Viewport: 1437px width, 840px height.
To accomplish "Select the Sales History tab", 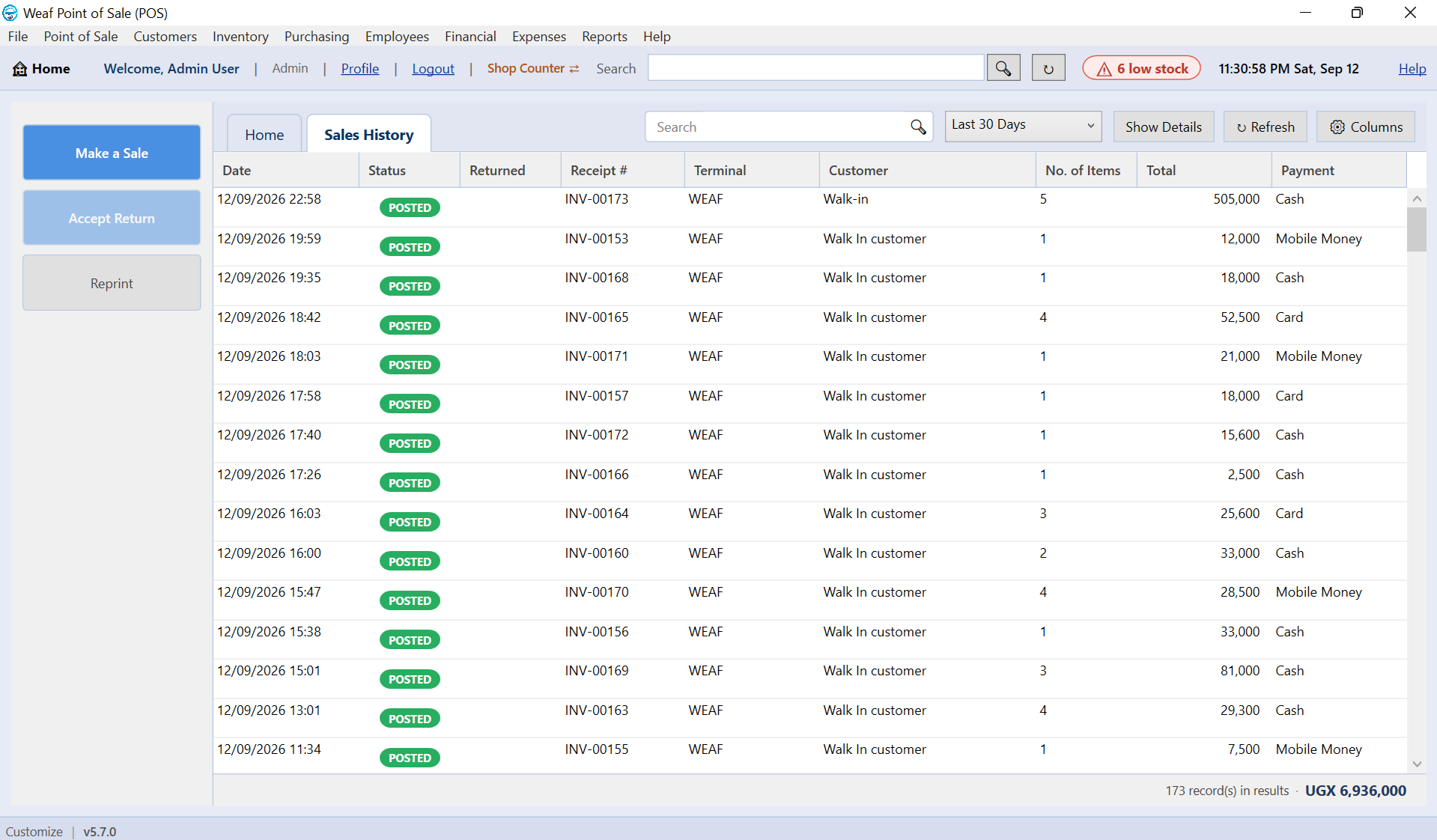I will [368, 134].
